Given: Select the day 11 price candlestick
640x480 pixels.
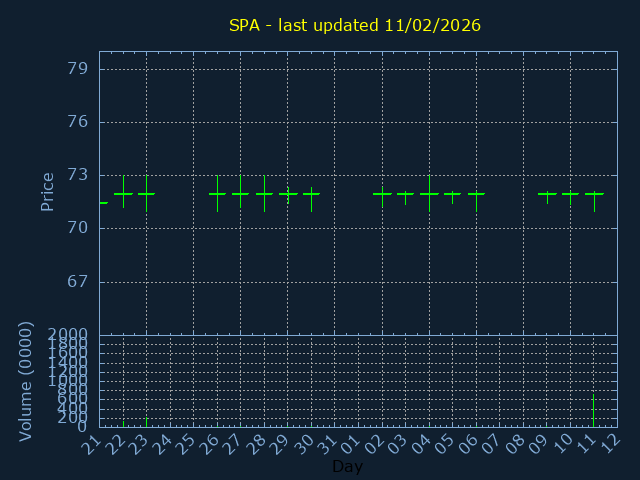Looking at the screenshot, I should pyautogui.click(x=594, y=193).
